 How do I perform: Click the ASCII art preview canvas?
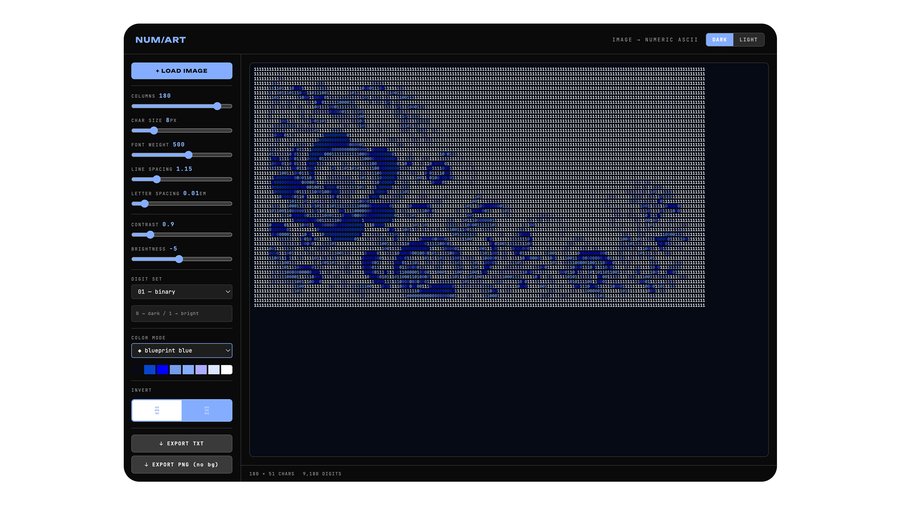479,187
